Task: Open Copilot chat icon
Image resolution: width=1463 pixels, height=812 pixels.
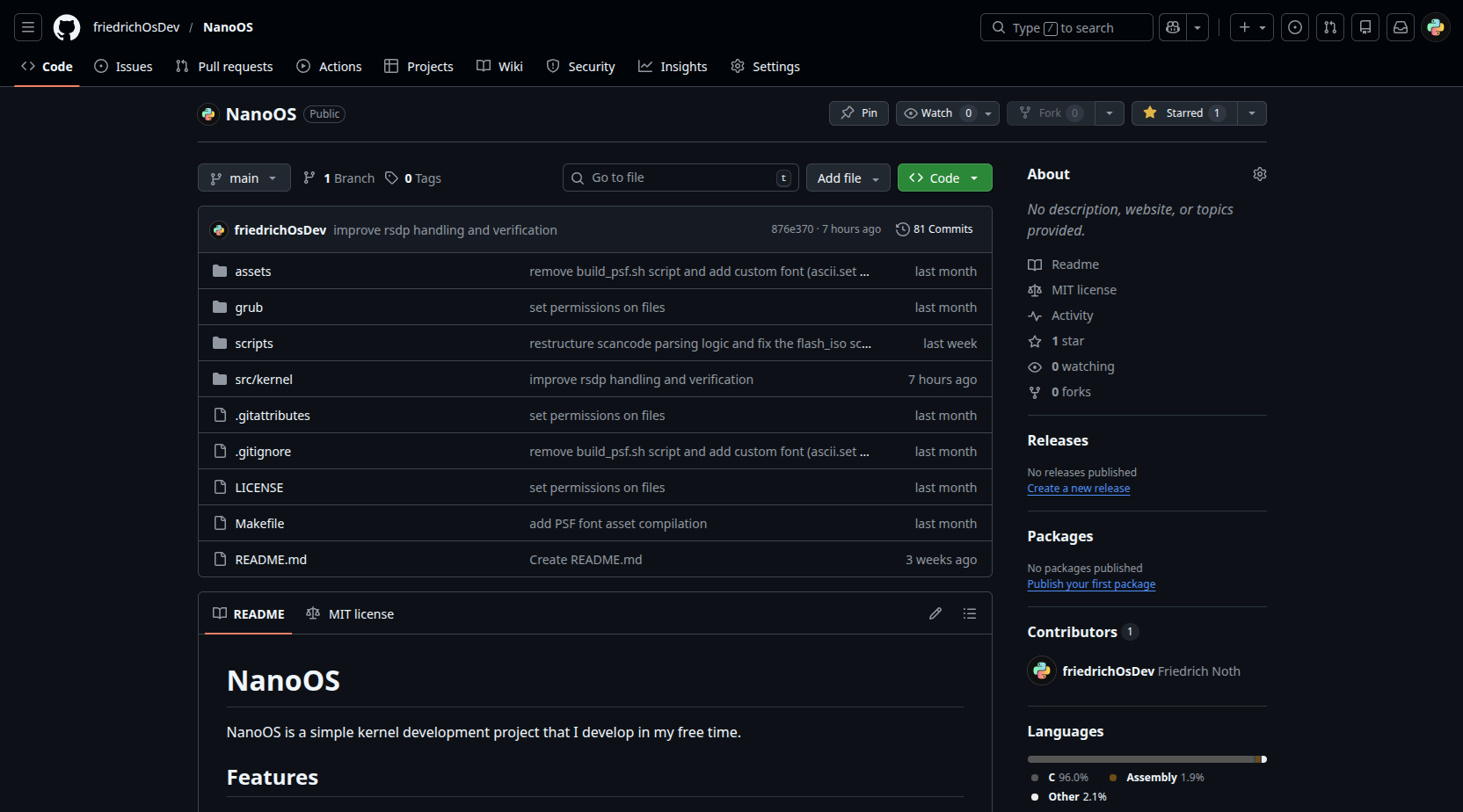Action: [x=1173, y=27]
